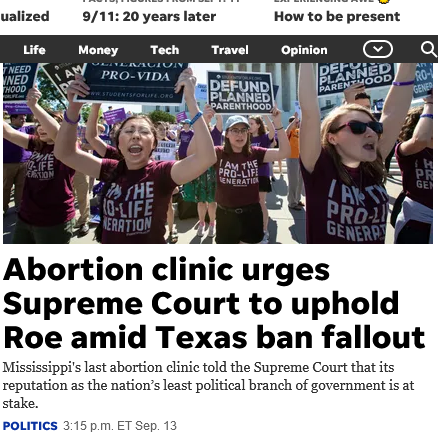This screenshot has width=438, height=442.
Task: Click the dark navigation bar left of Life
Action: tap(10, 49)
